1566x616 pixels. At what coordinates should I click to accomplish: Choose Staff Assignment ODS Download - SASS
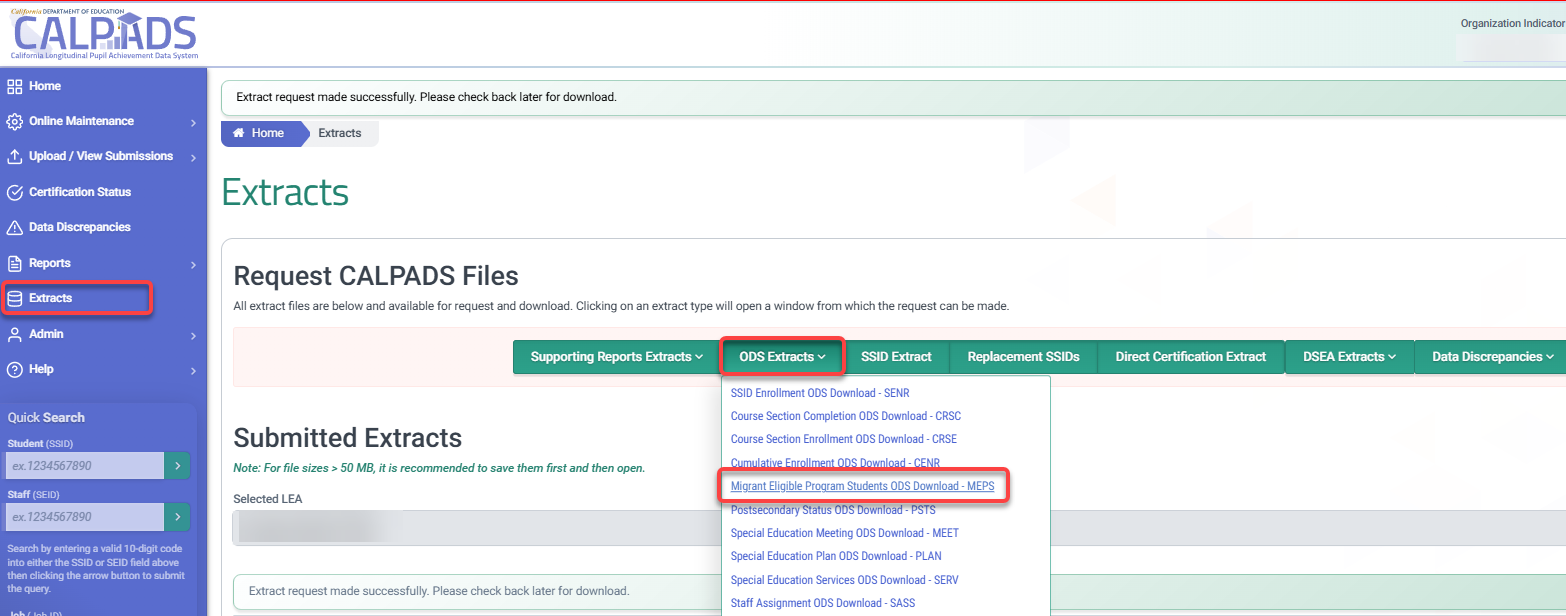823,603
